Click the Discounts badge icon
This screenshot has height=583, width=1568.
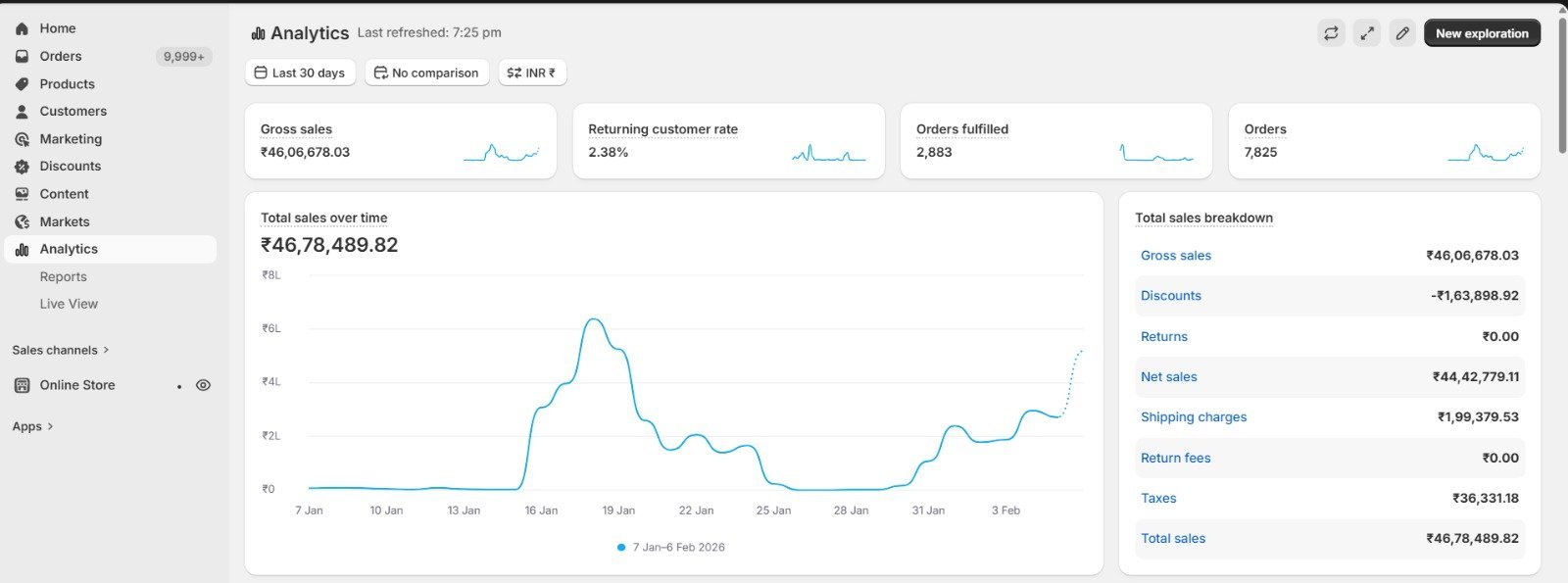(x=22, y=167)
